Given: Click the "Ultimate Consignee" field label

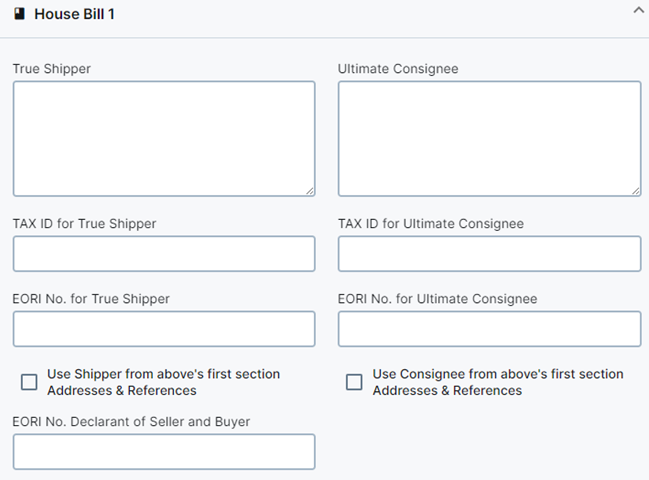Looking at the screenshot, I should (x=398, y=69).
